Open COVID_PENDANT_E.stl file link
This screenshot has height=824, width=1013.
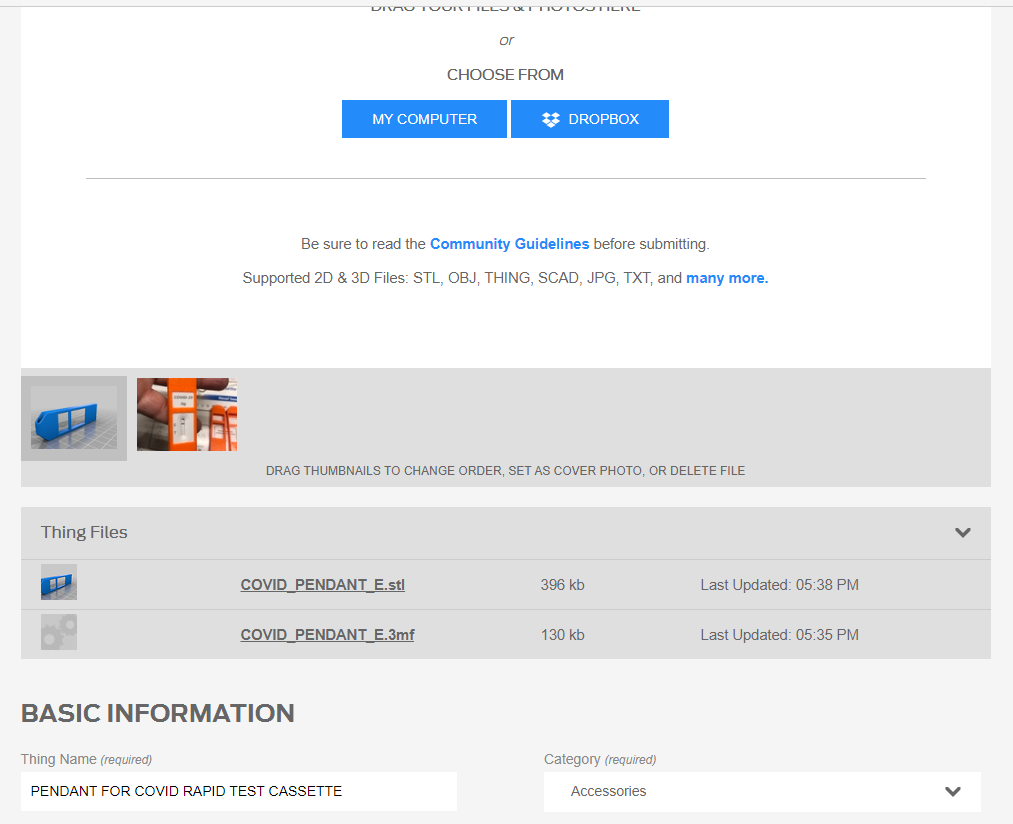322,585
